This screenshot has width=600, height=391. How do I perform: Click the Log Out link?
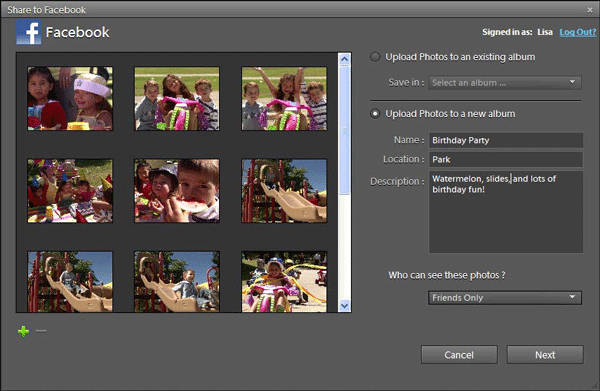click(578, 32)
